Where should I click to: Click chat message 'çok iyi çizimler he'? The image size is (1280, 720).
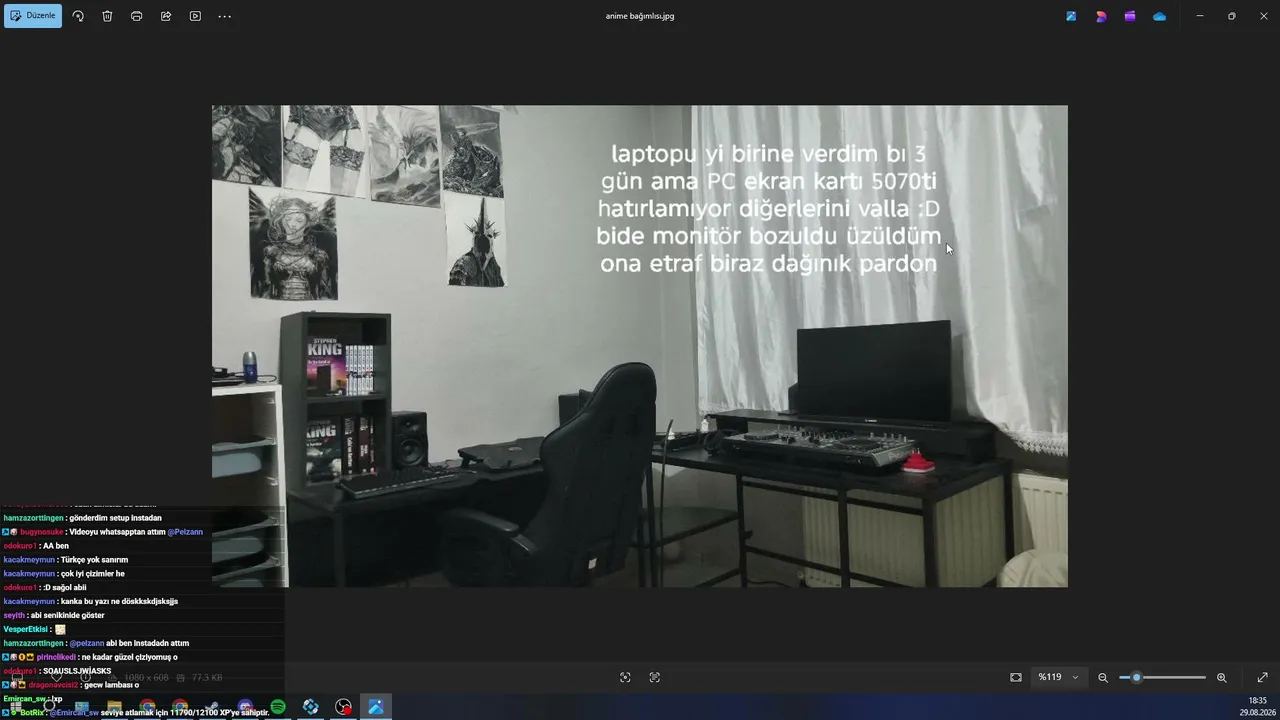point(93,574)
